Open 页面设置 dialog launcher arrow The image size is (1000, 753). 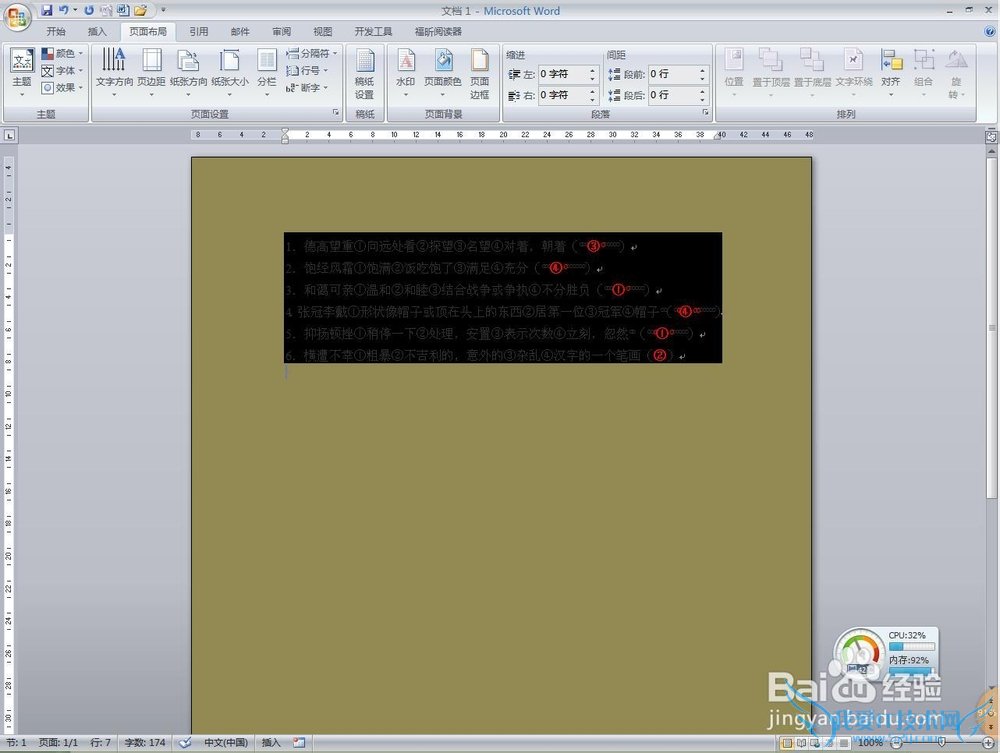(336, 112)
